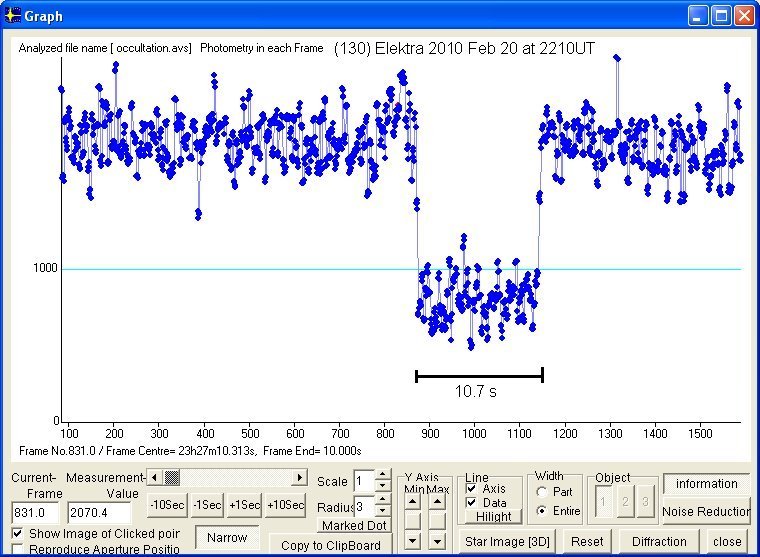This screenshot has width=760, height=557.
Task: Step forward using +1Sec button
Action: [244, 504]
